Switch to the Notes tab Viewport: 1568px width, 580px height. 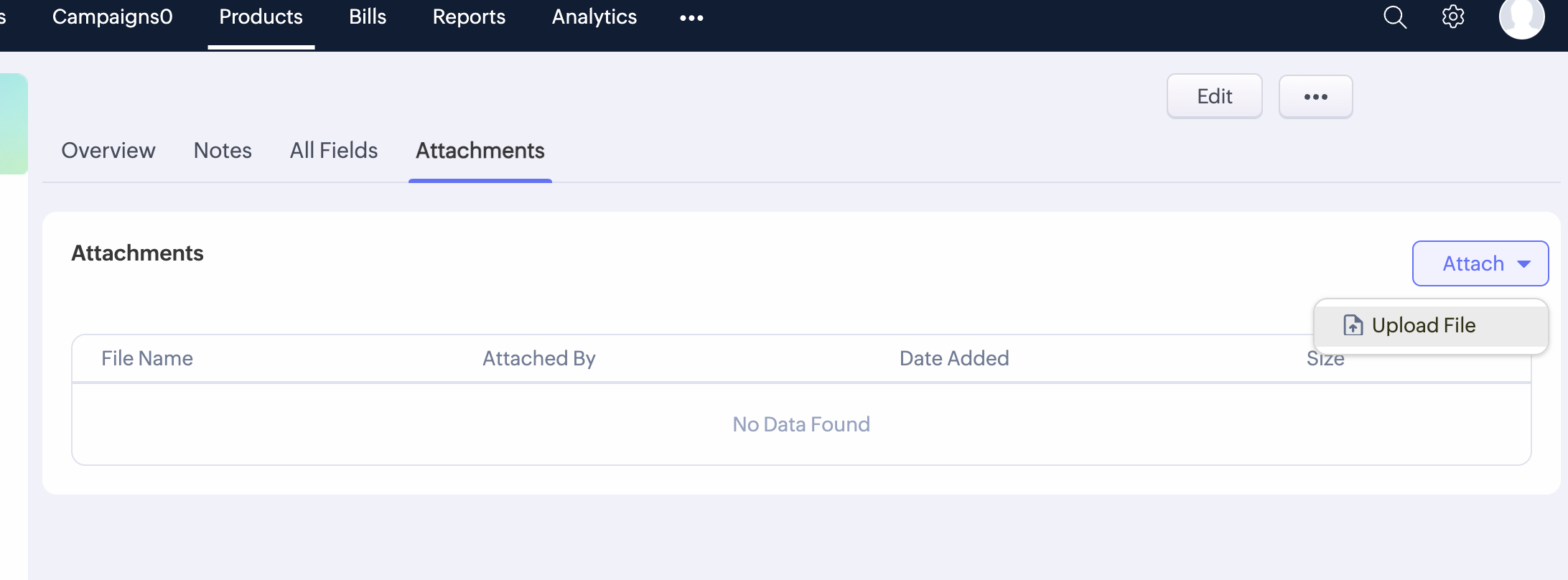[223, 151]
